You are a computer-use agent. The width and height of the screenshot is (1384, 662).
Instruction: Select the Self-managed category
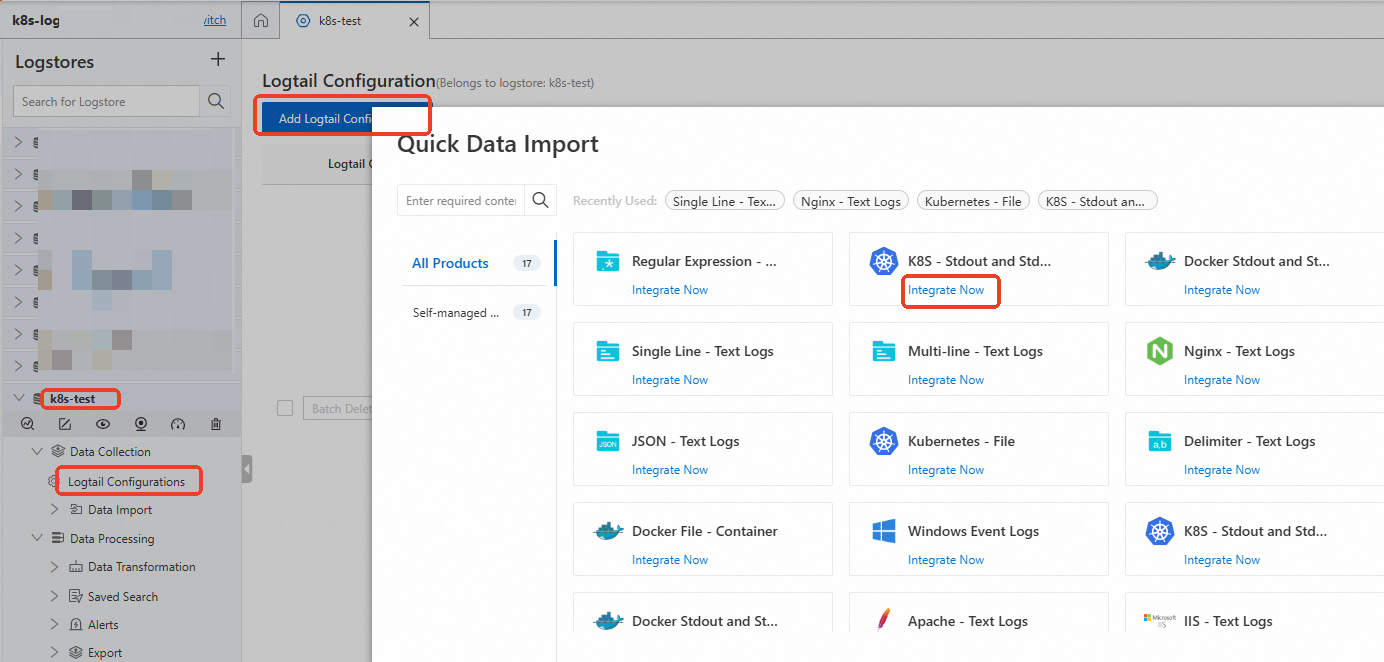pos(456,313)
